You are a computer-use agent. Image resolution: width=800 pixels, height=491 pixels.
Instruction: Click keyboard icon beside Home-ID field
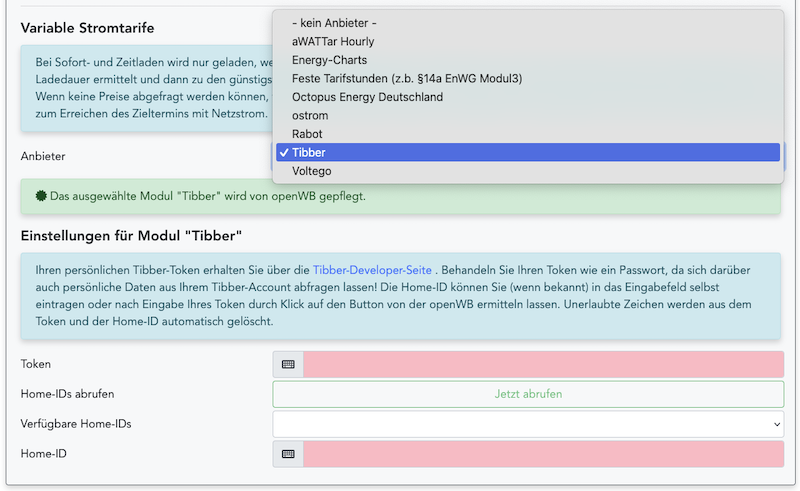click(288, 454)
